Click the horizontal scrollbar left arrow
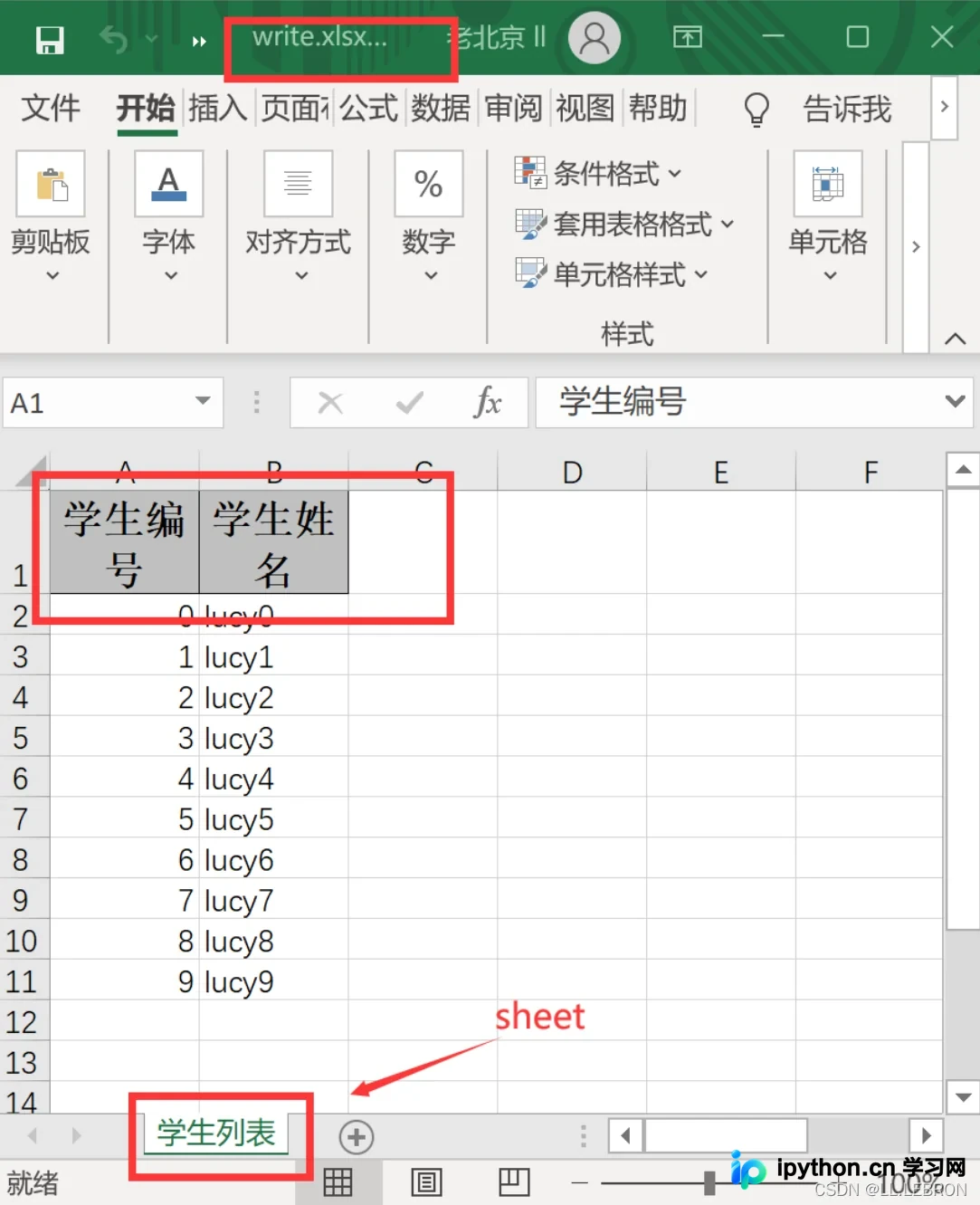This screenshot has height=1205, width=980. click(625, 1134)
